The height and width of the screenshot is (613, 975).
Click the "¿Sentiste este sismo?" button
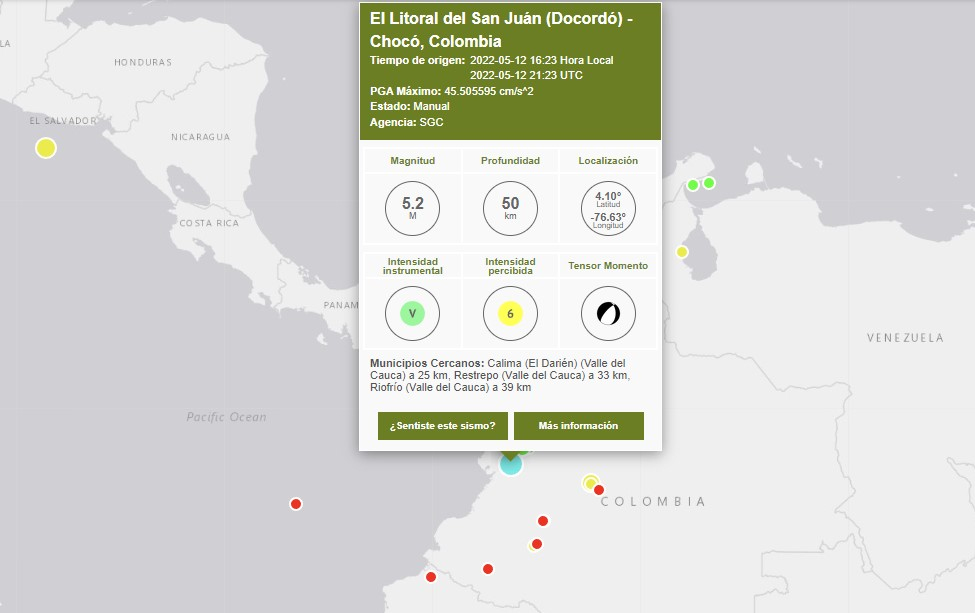pos(443,426)
